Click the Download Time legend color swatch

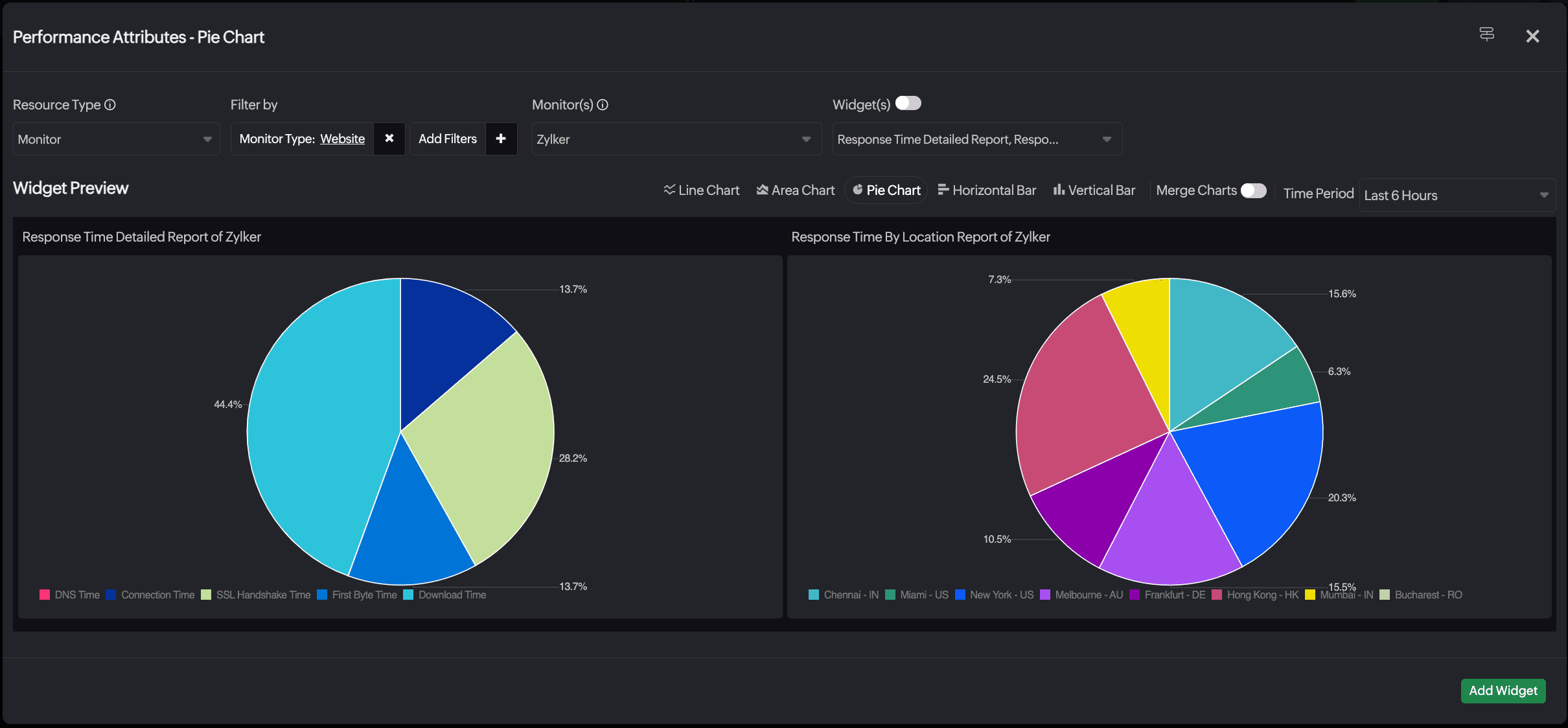coord(408,595)
